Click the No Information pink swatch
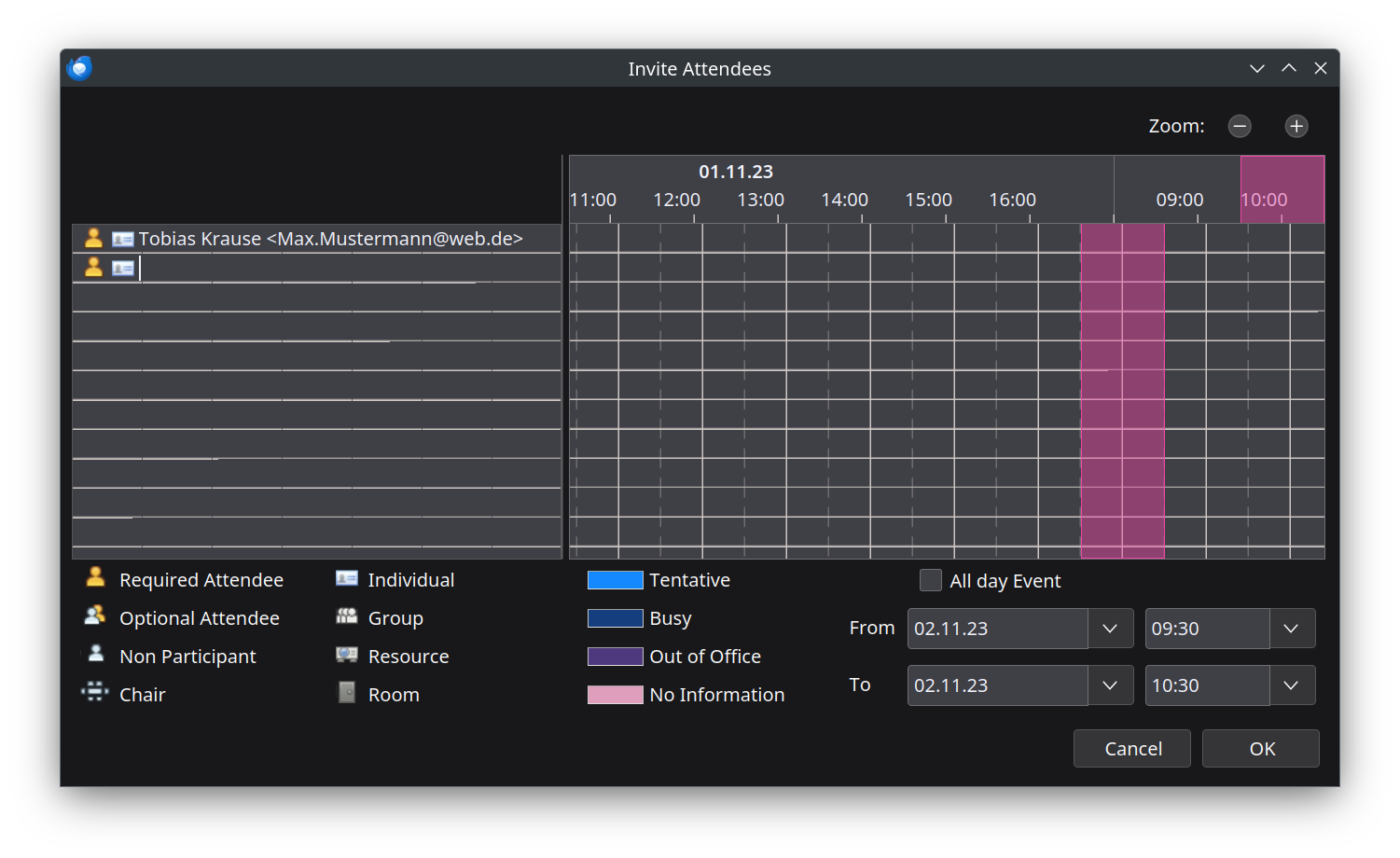This screenshot has height=858, width=1400. click(615, 695)
